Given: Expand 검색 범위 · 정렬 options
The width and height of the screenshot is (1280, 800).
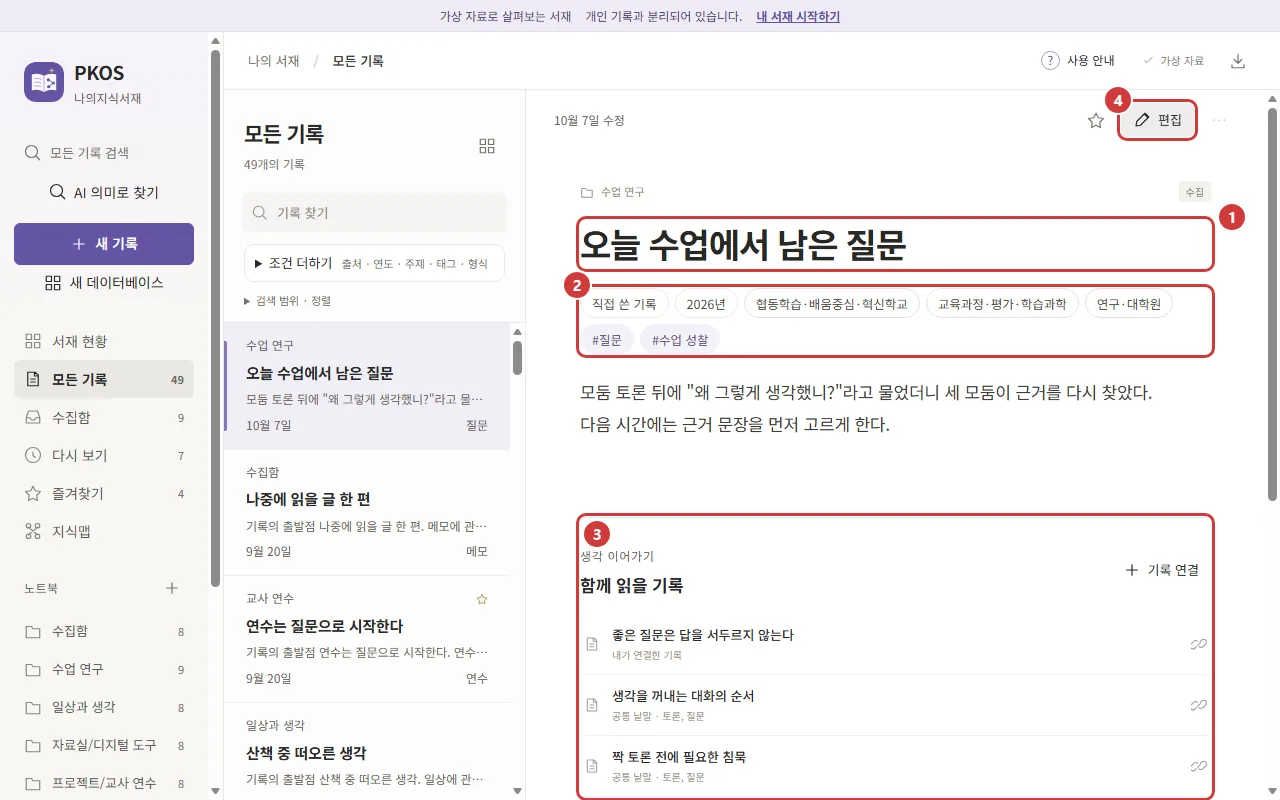Looking at the screenshot, I should (288, 301).
